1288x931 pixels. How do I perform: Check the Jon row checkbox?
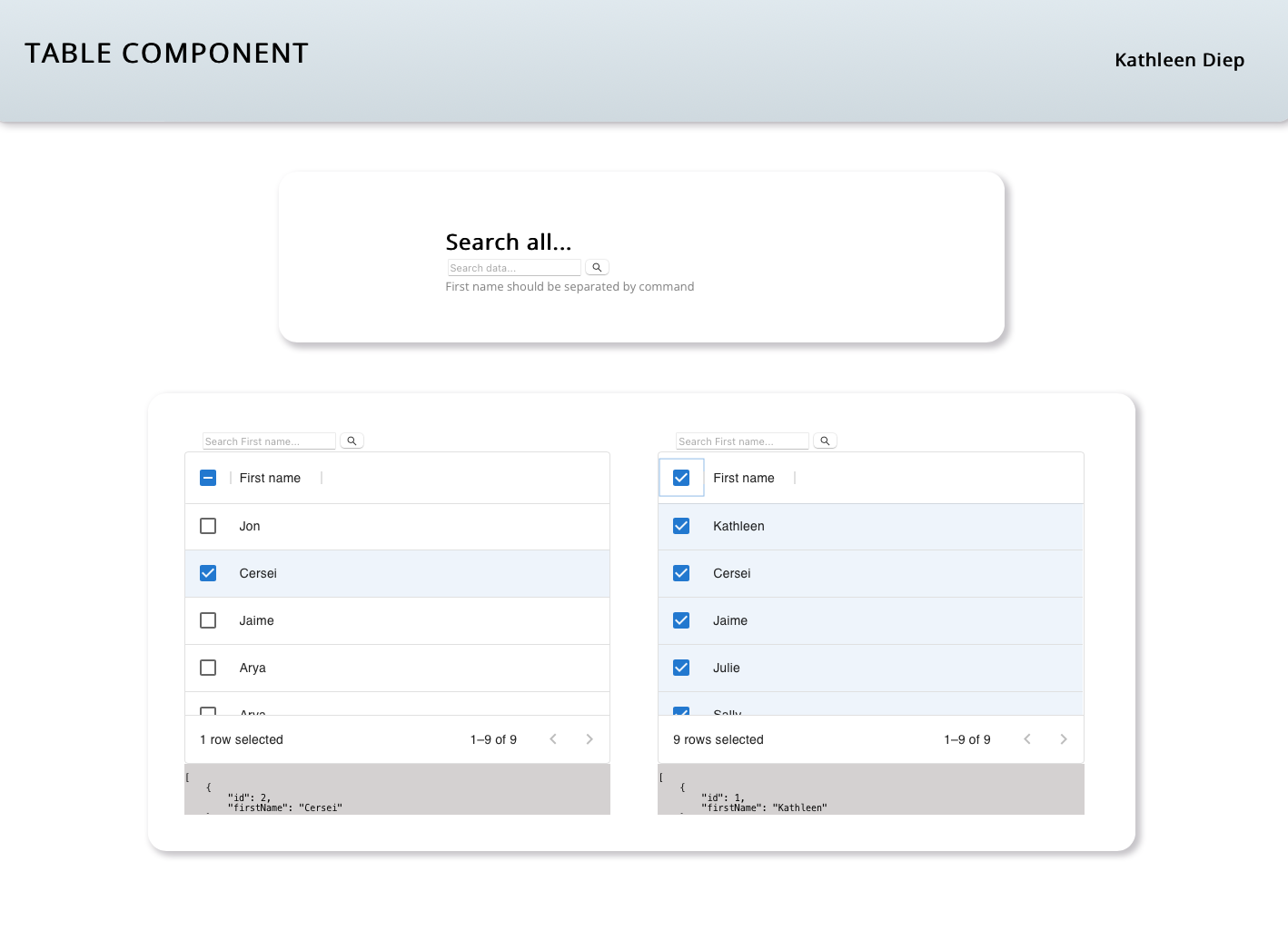[x=208, y=526]
